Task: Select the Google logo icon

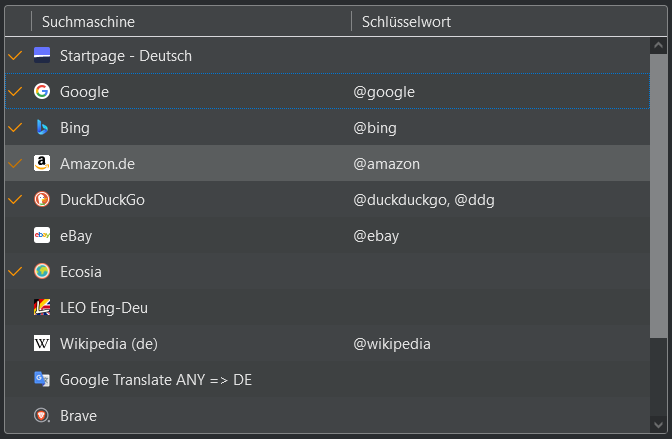Action: [x=42, y=91]
